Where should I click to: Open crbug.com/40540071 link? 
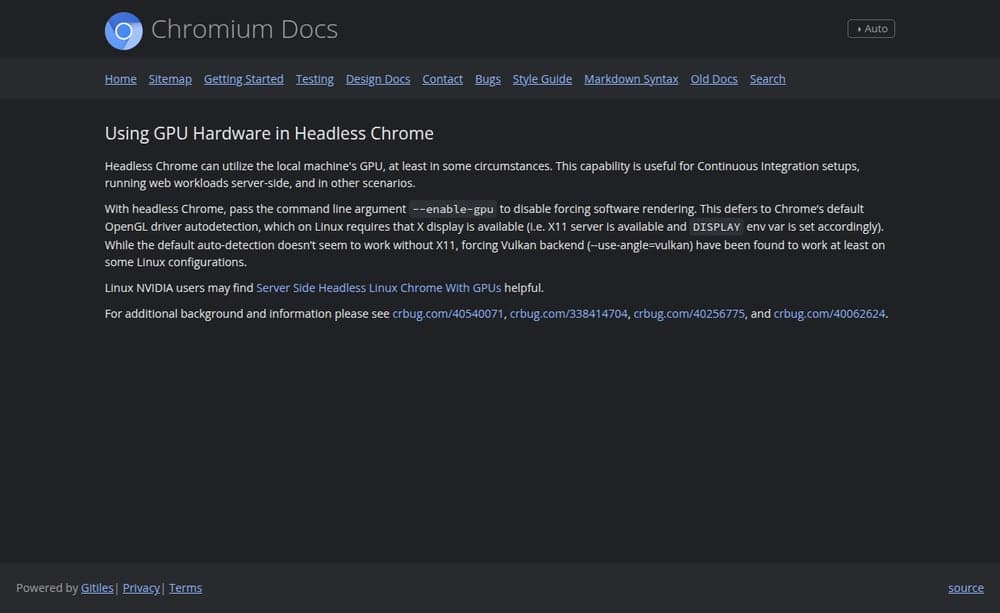point(448,314)
